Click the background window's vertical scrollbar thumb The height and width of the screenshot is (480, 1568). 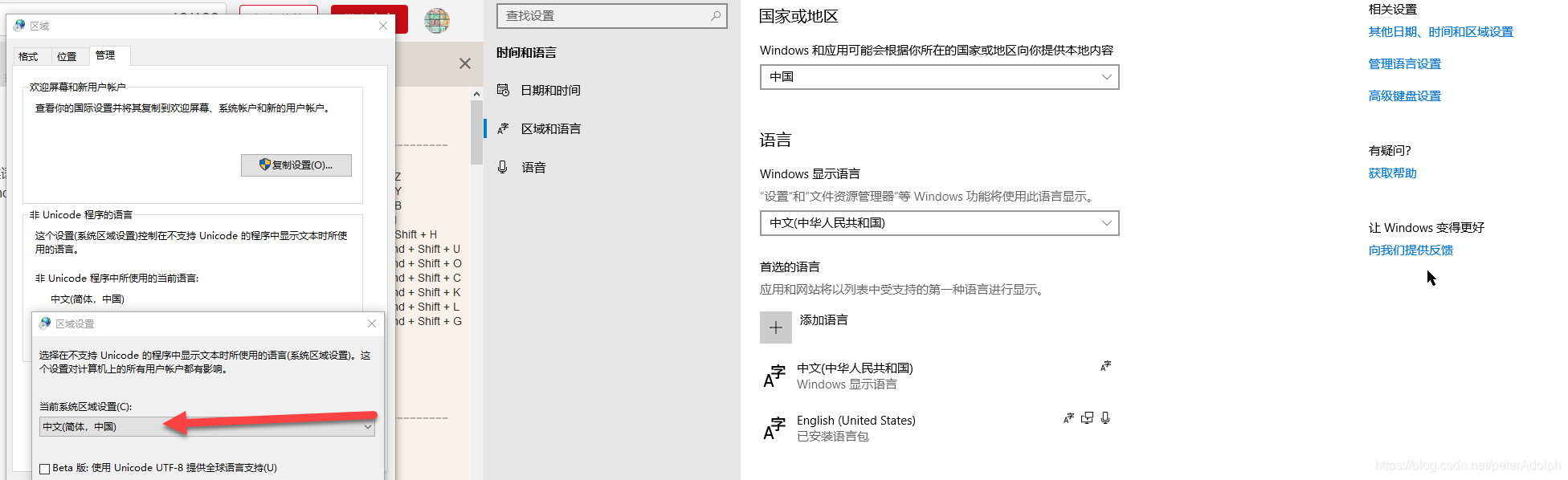pyautogui.click(x=476, y=132)
